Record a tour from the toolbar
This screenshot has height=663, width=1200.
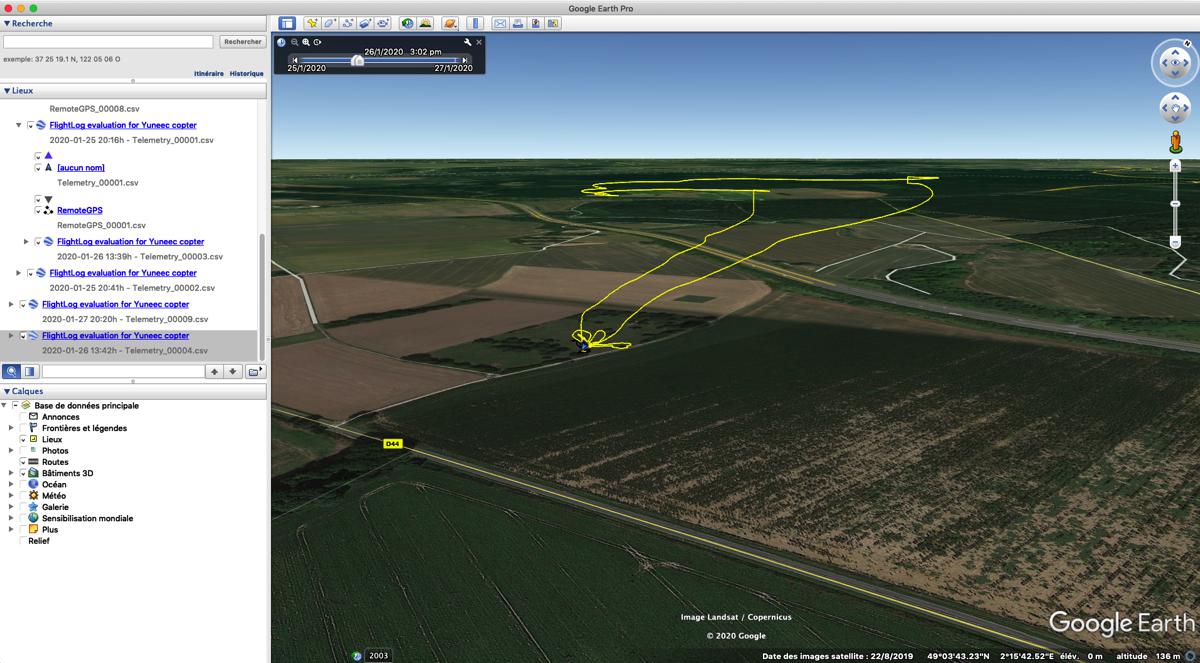(x=383, y=23)
